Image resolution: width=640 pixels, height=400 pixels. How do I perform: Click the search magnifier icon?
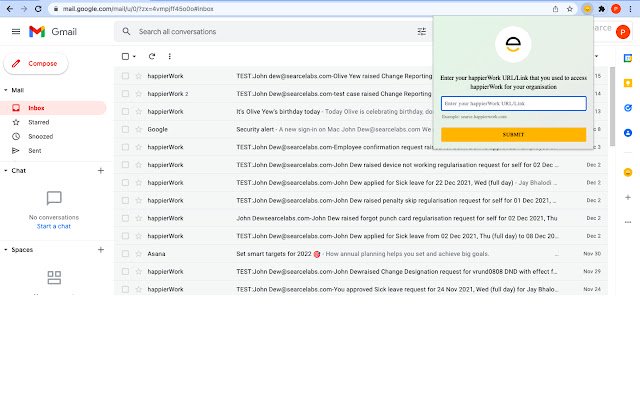click(127, 31)
